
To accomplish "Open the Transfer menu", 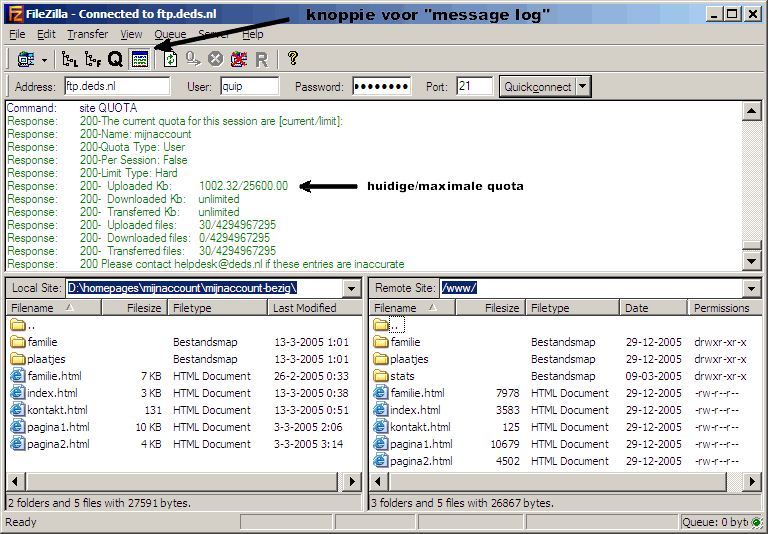I will (88, 34).
